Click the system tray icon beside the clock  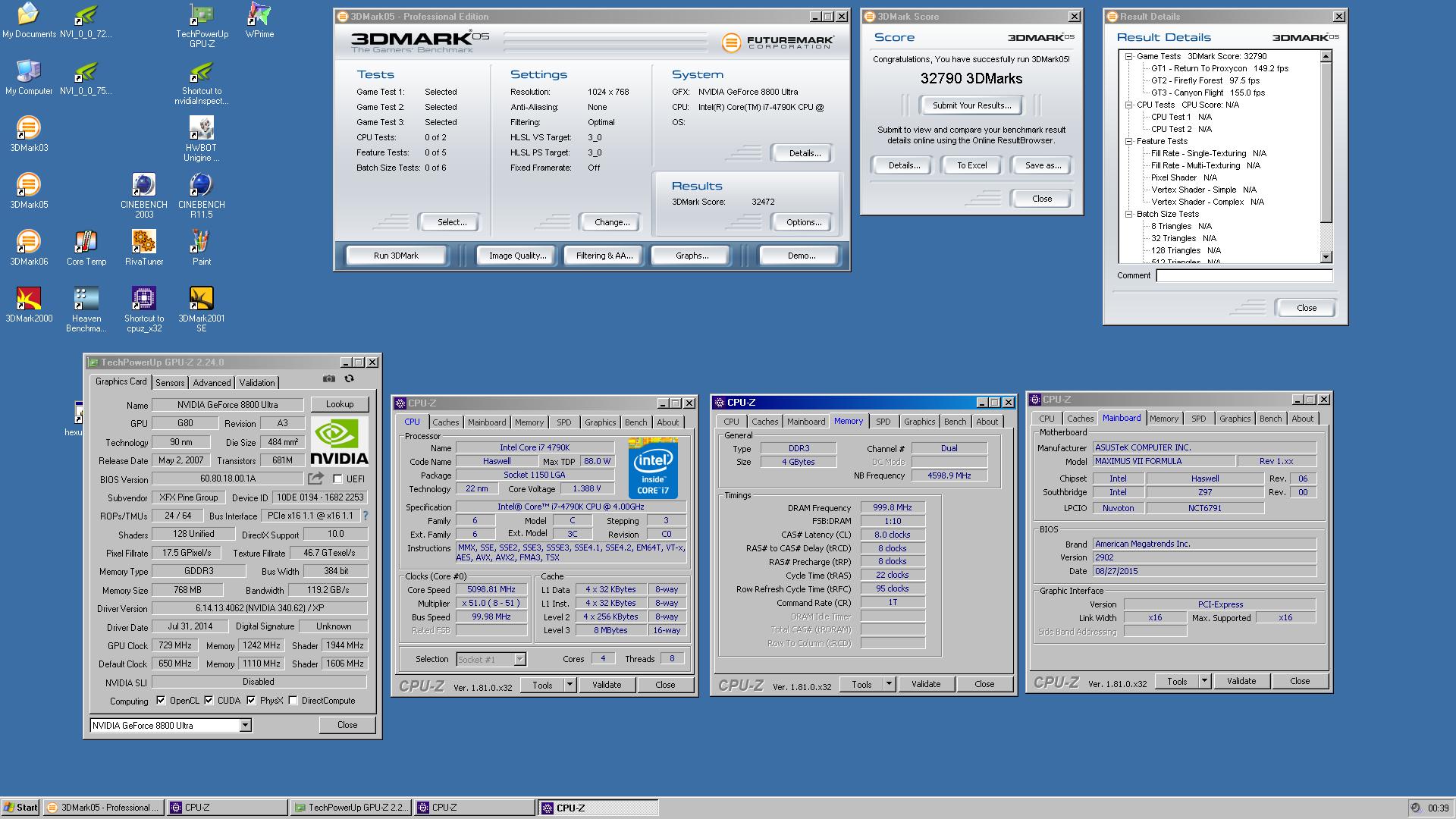tap(1415, 808)
